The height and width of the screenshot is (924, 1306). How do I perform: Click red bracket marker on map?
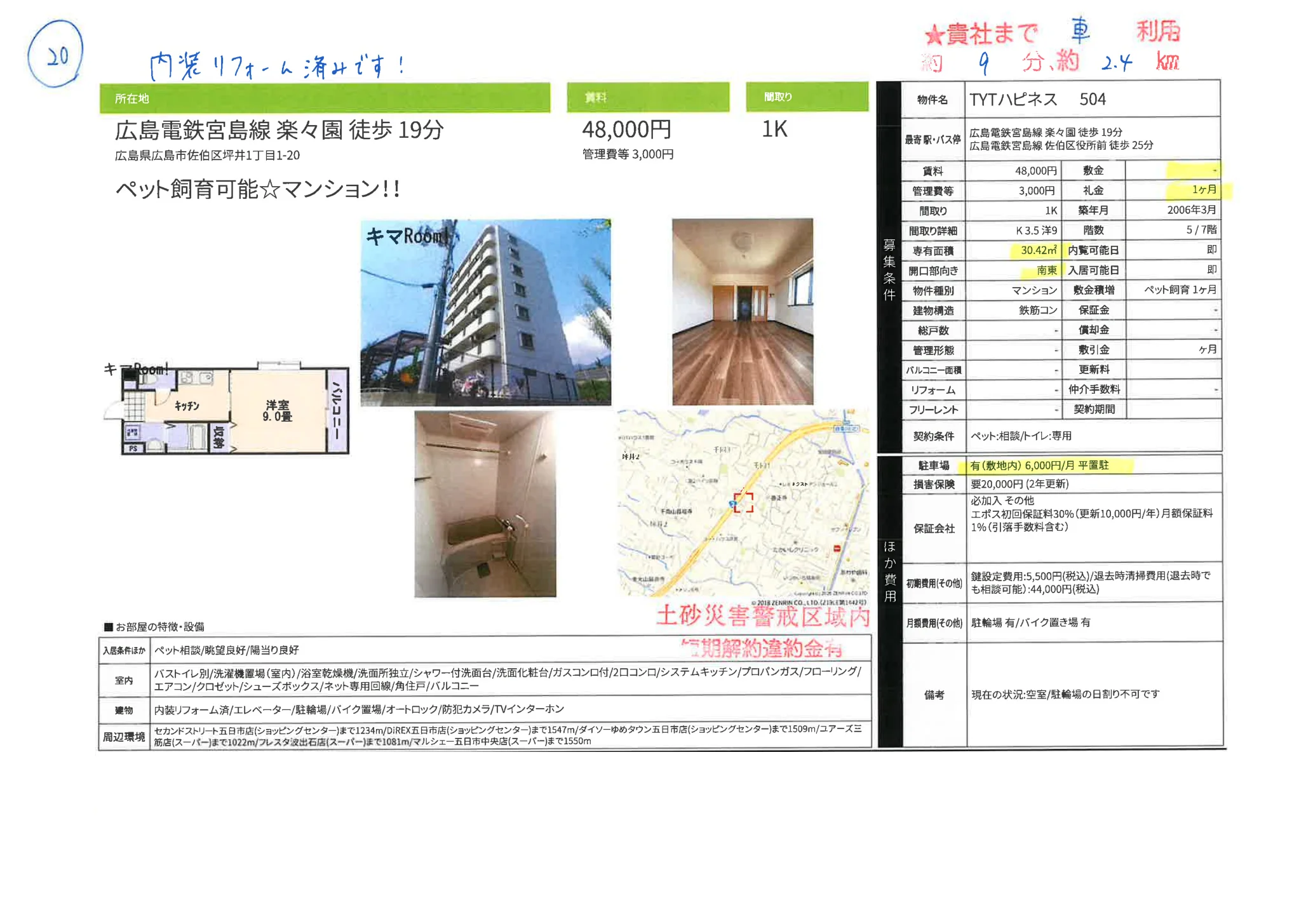point(743,502)
